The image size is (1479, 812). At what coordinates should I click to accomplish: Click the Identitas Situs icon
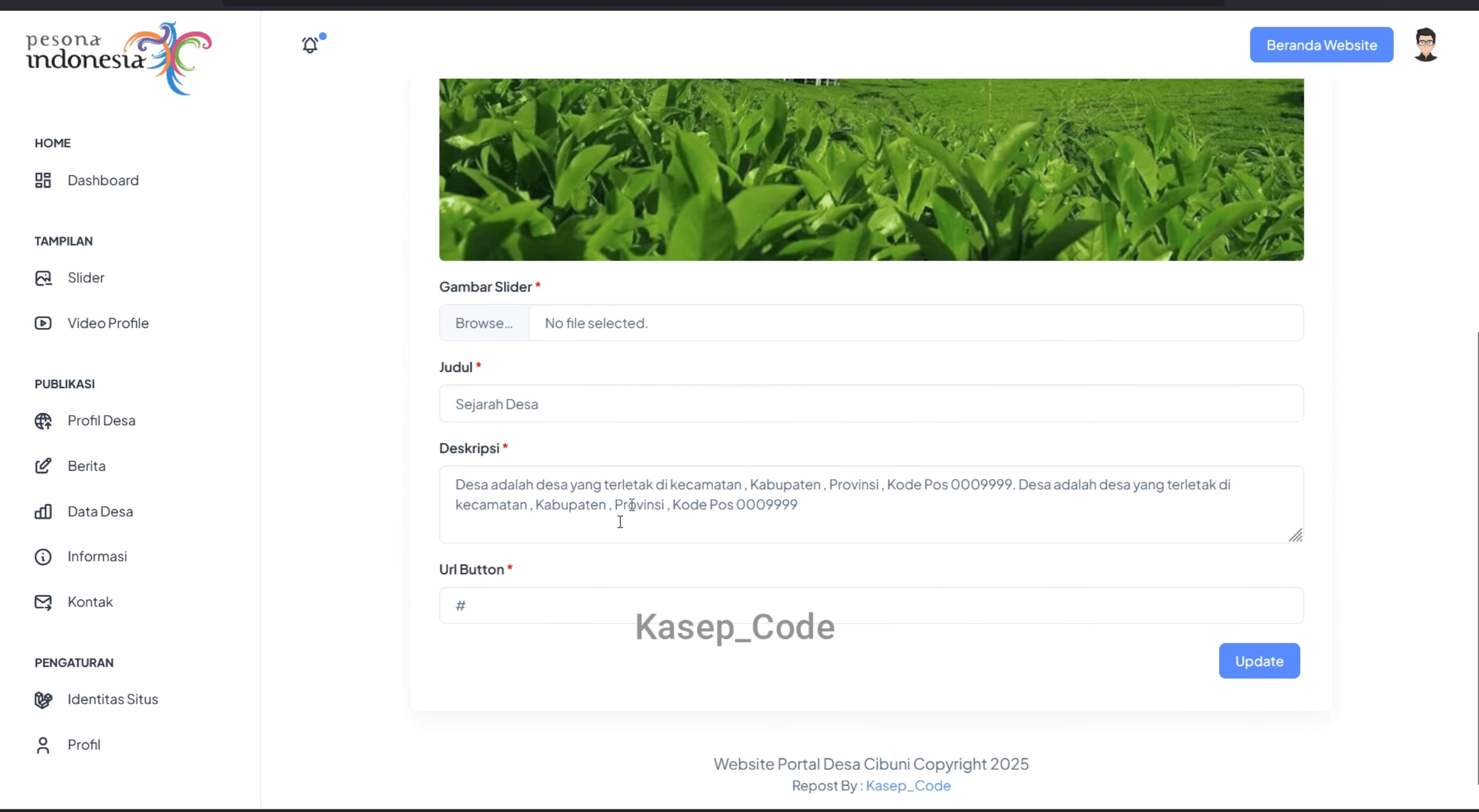43,700
